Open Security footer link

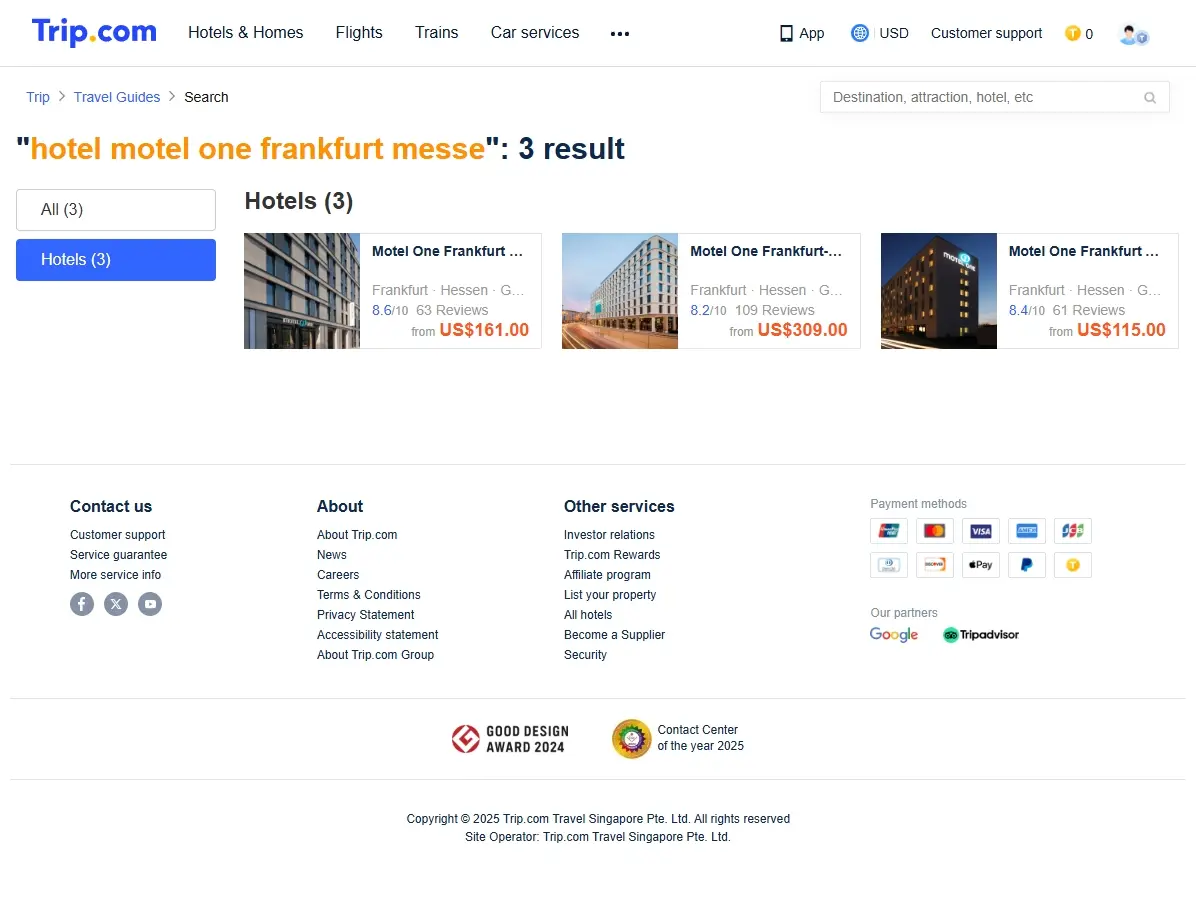pos(585,655)
